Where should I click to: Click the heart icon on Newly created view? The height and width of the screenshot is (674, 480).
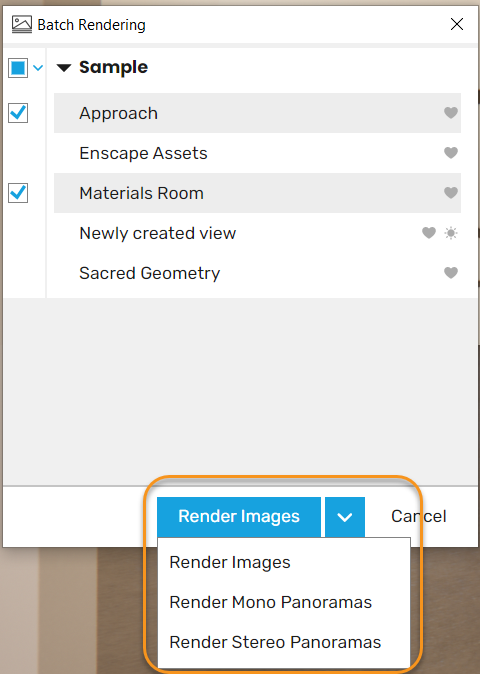click(429, 233)
